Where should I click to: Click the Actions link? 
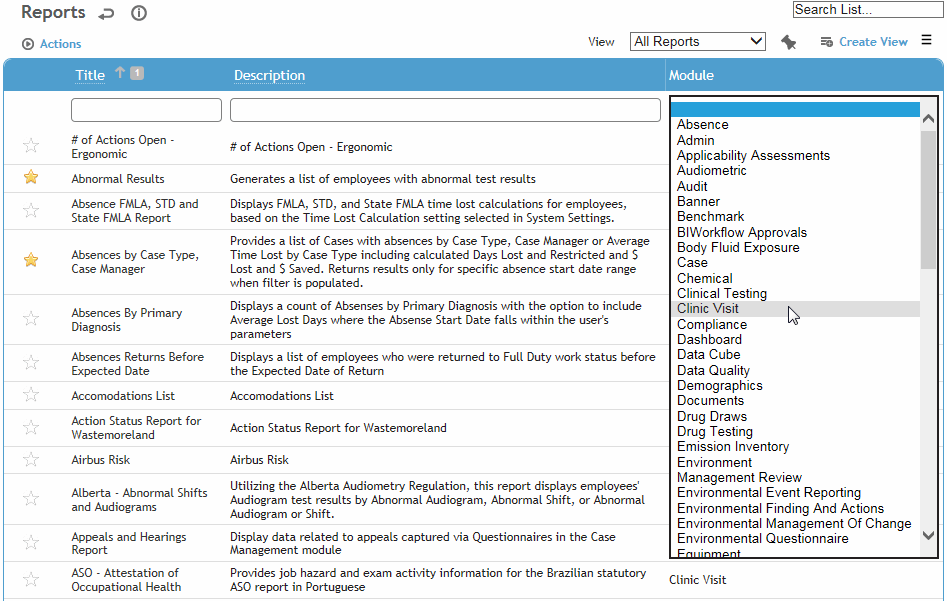click(x=60, y=44)
